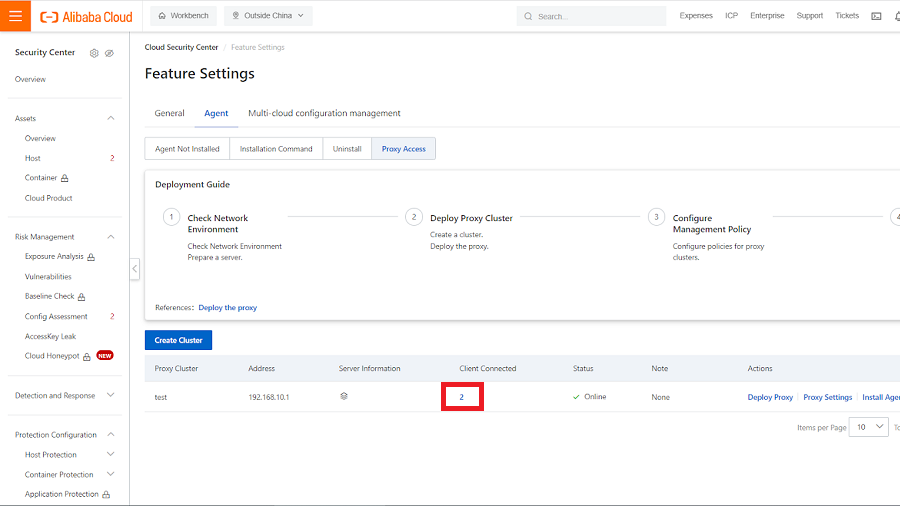Click the eye-slash icon beside Security Center
Viewport: 900px width, 506px height.
click(109, 53)
